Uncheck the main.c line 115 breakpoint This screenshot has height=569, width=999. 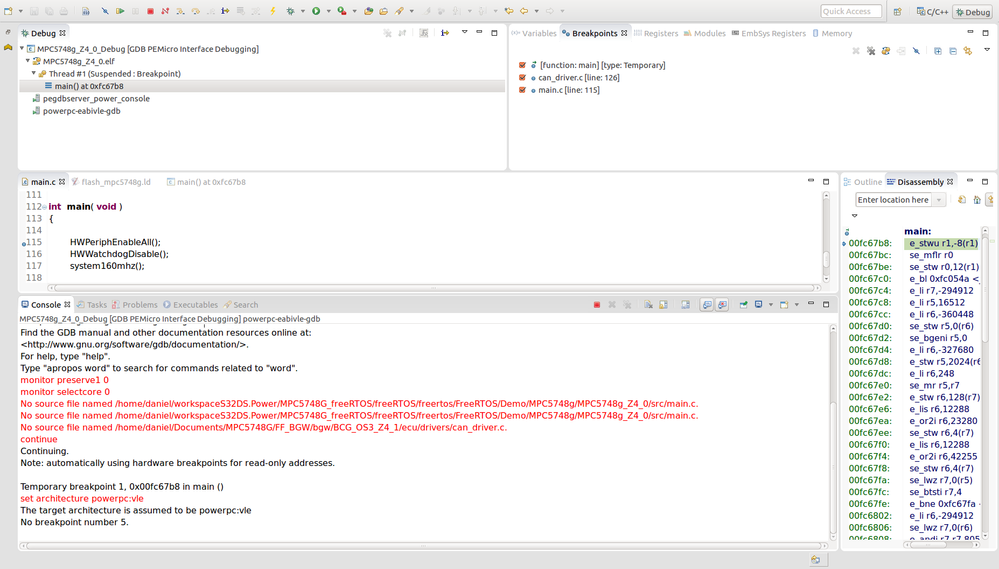(x=522, y=90)
